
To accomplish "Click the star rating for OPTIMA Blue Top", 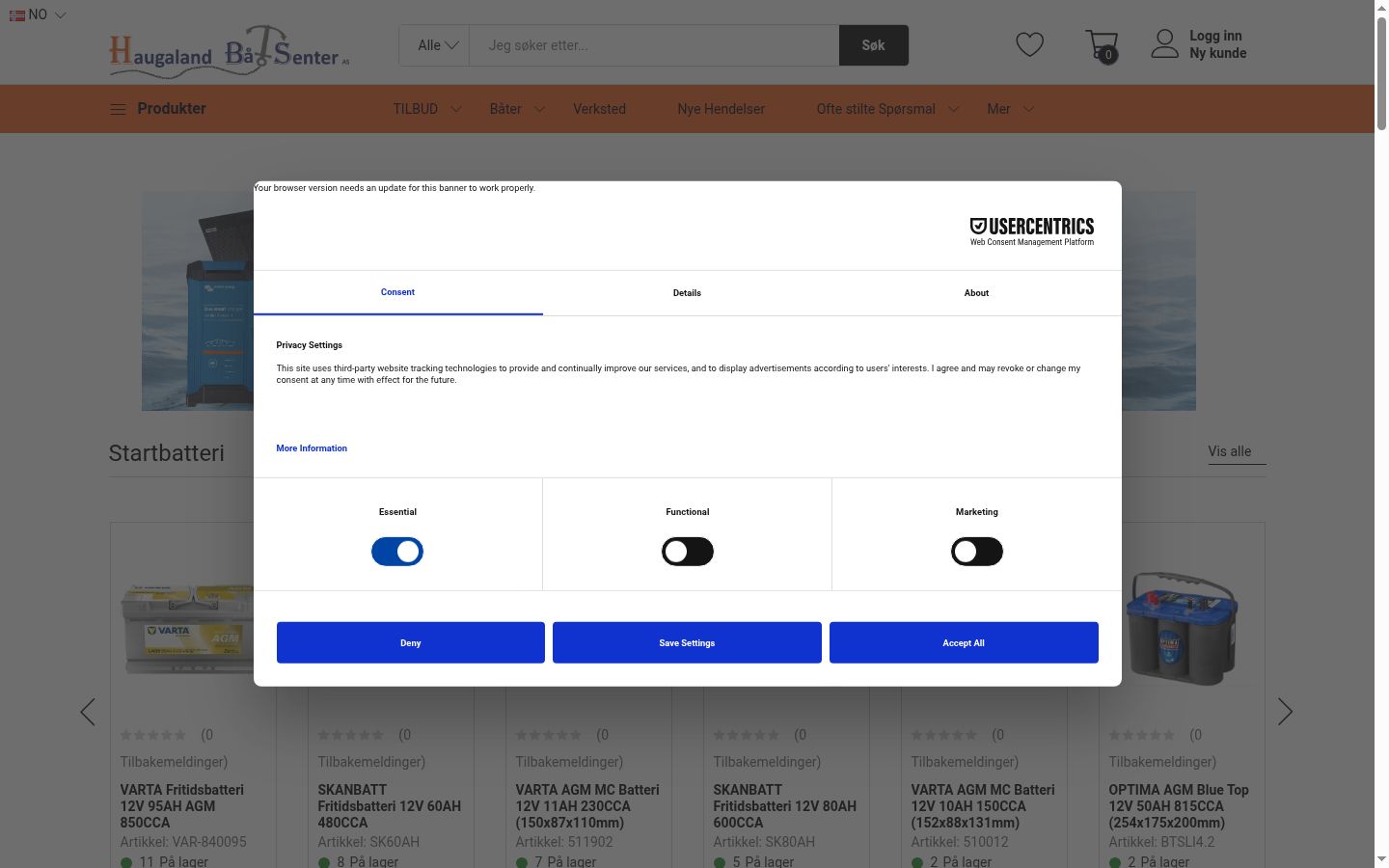I will point(1142,735).
